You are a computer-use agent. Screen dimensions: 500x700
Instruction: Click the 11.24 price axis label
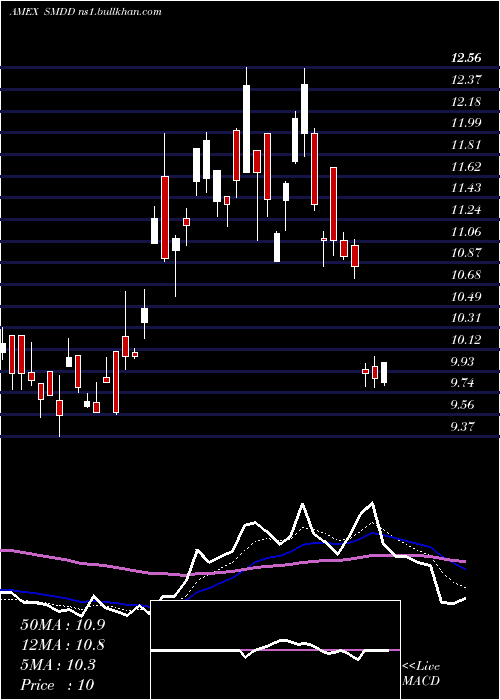[x=466, y=210]
